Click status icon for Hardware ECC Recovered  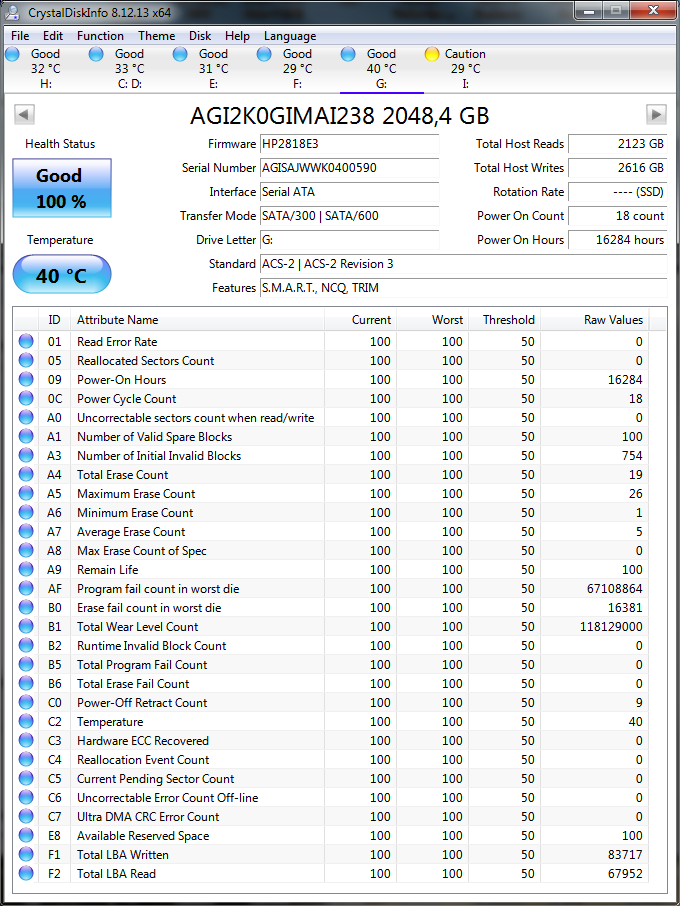(x=26, y=741)
